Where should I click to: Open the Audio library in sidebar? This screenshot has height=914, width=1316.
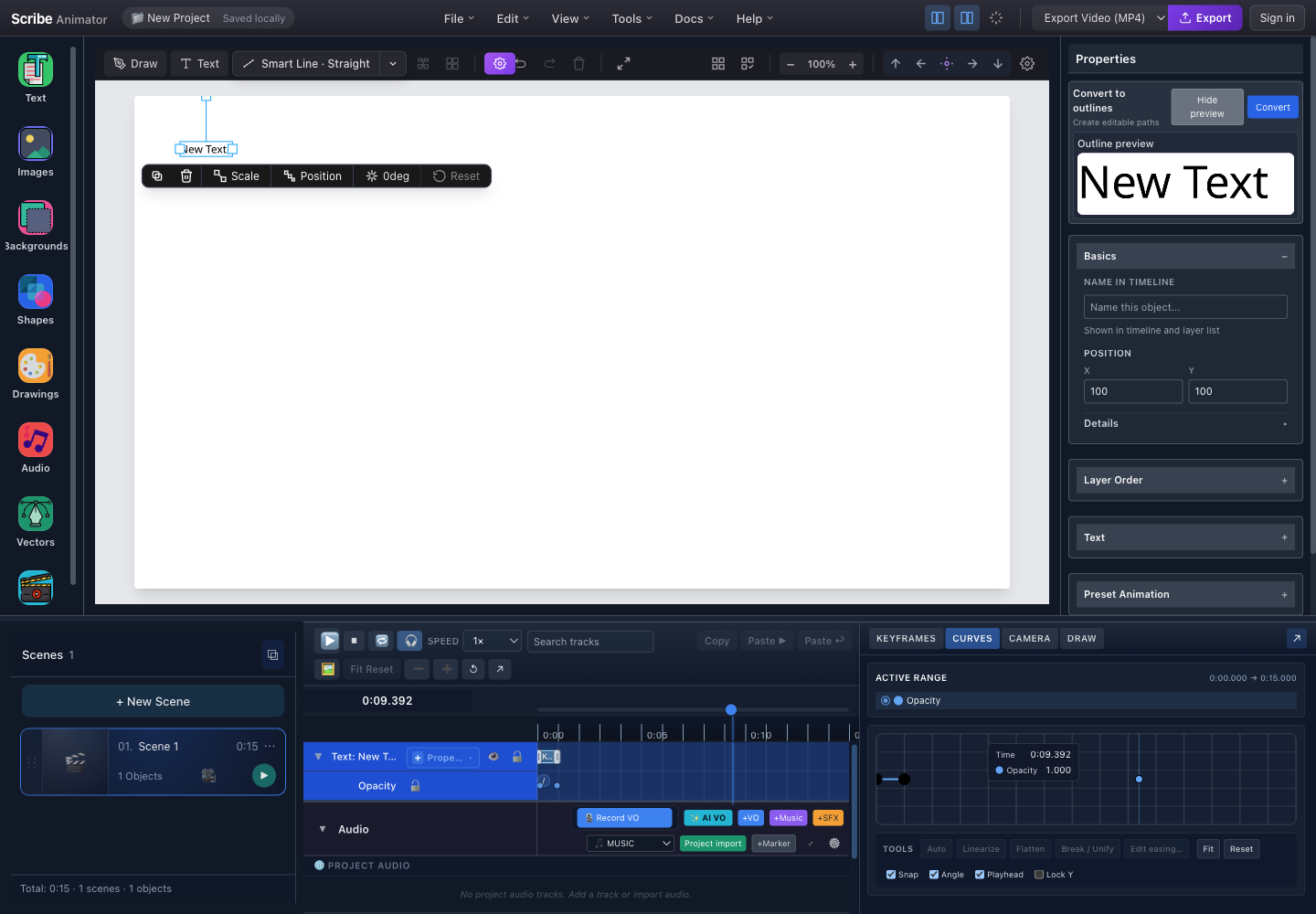point(36,448)
